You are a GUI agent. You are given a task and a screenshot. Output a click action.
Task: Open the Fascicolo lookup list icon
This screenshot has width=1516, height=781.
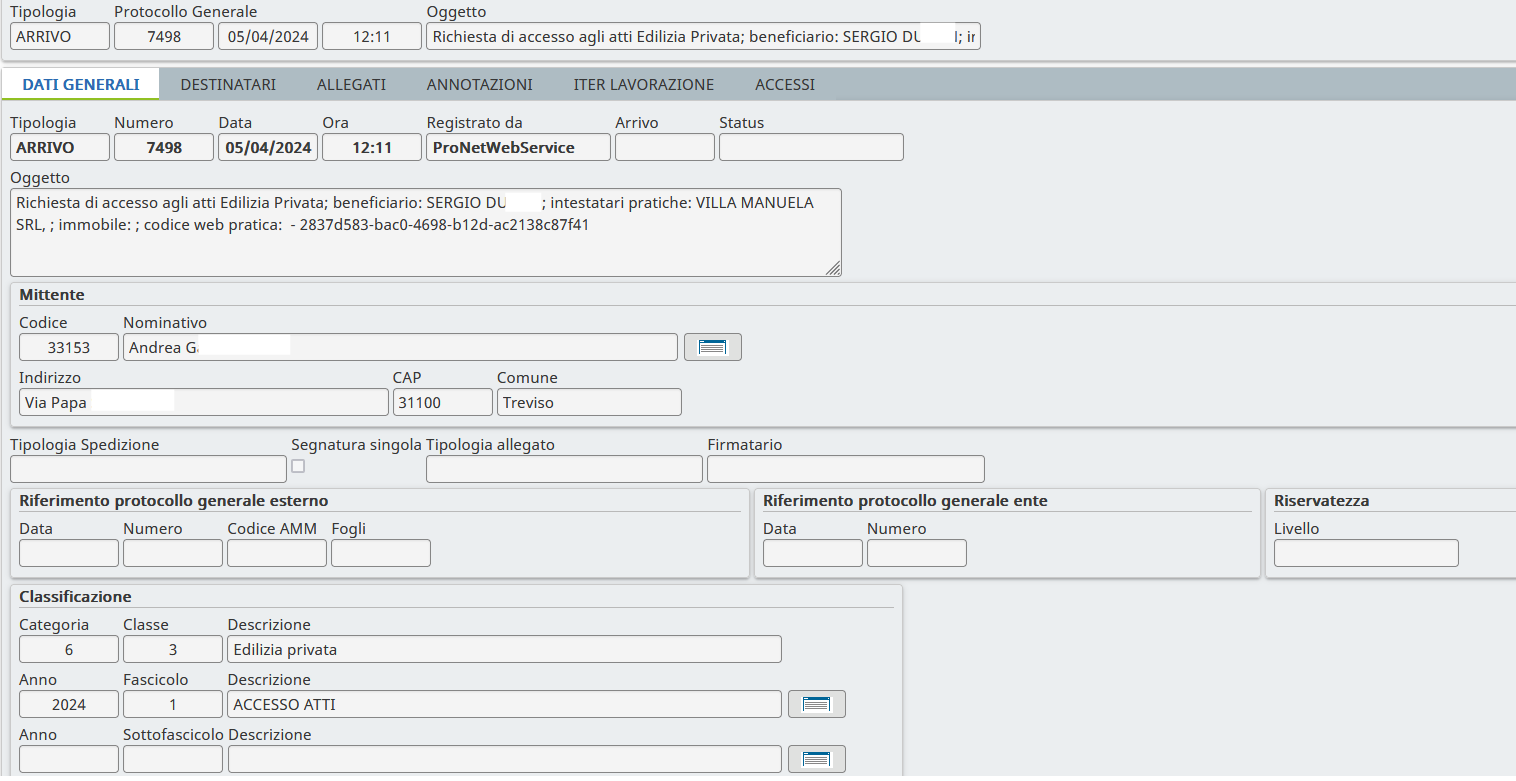[x=816, y=704]
